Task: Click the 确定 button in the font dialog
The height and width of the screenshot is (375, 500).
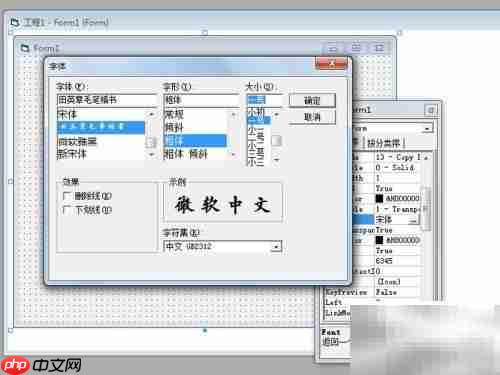Action: point(312,100)
